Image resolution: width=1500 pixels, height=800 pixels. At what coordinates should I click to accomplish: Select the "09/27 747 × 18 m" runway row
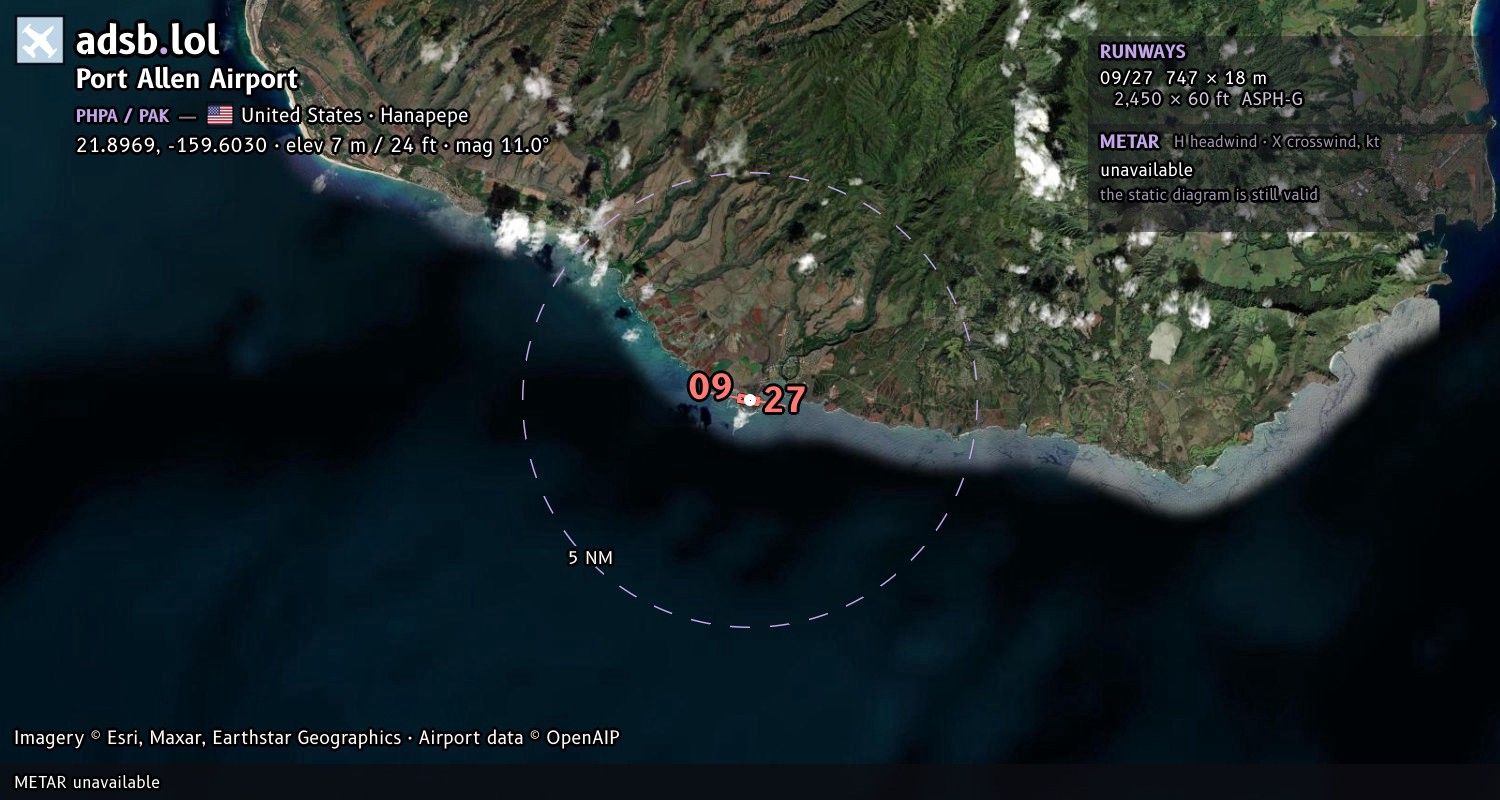(1184, 78)
